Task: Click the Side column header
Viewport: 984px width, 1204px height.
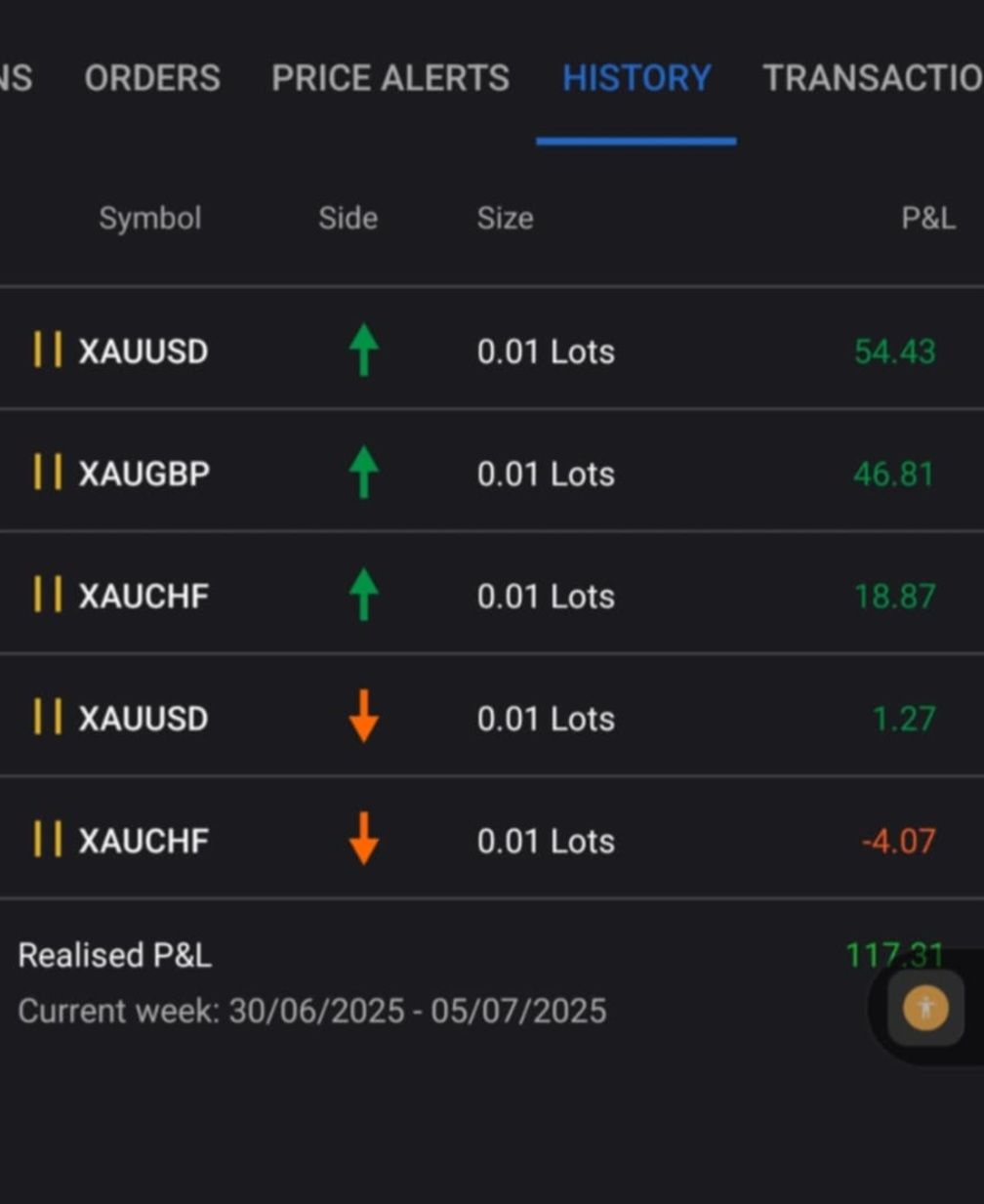Action: pyautogui.click(x=348, y=218)
